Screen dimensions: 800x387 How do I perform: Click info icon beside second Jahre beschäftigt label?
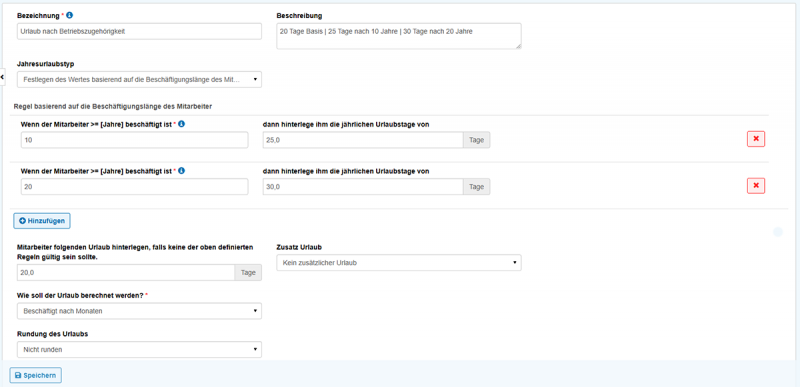point(182,171)
